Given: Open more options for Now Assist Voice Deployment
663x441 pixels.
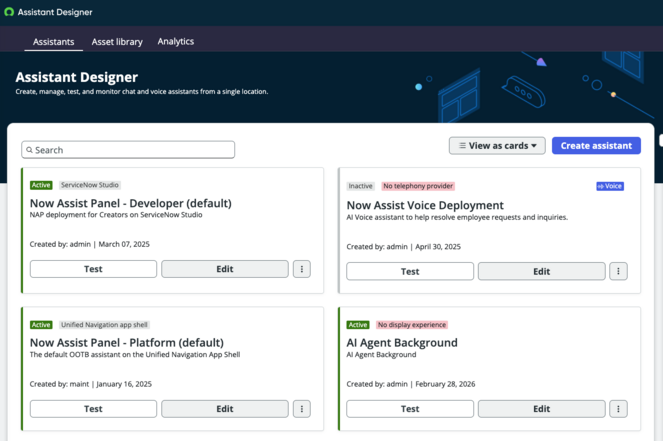Looking at the screenshot, I should (x=618, y=271).
